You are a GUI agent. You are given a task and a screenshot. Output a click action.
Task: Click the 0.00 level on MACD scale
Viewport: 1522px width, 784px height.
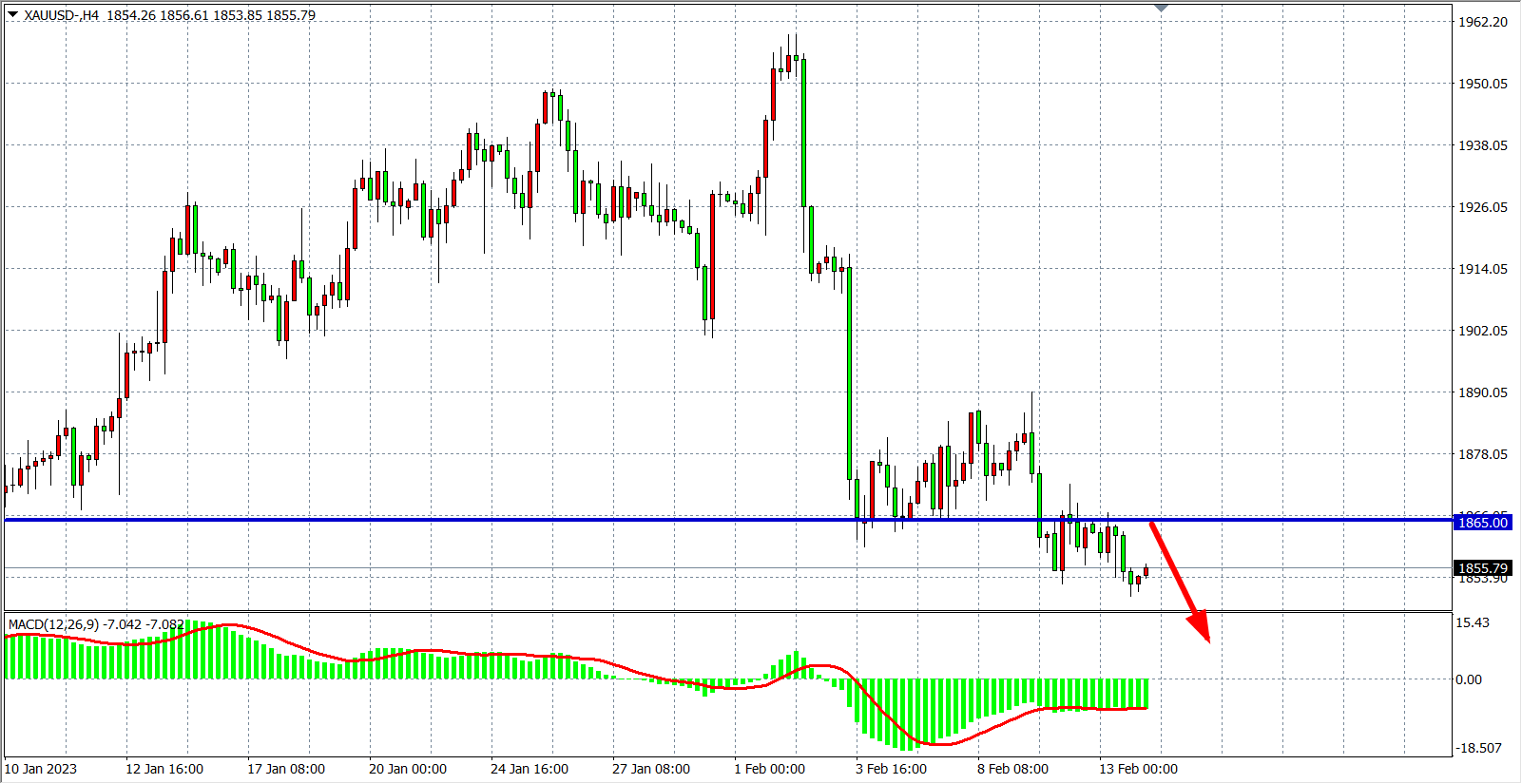click(x=1469, y=679)
